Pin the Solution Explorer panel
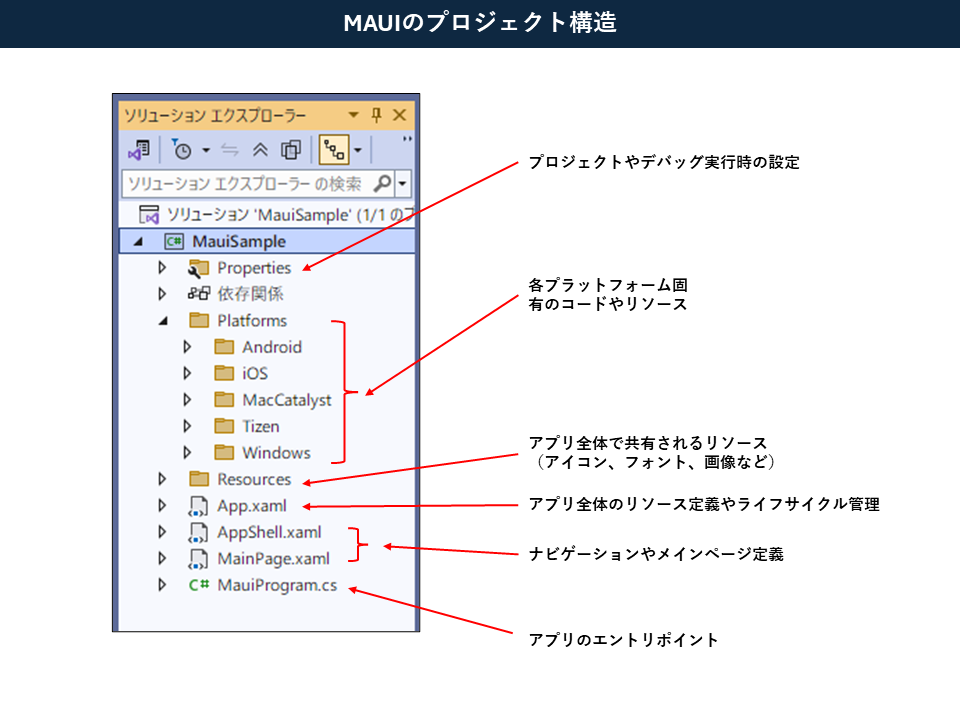The height and width of the screenshot is (720, 960). coord(377,114)
